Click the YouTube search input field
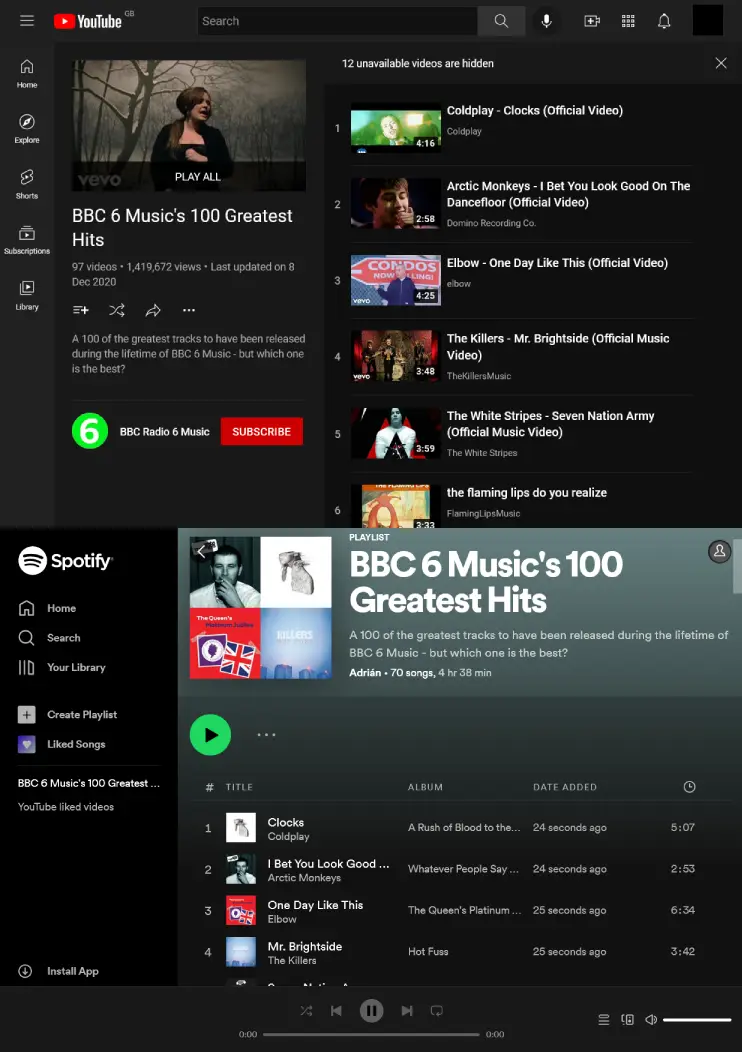Screen dimensions: 742x1052 tap(338, 21)
